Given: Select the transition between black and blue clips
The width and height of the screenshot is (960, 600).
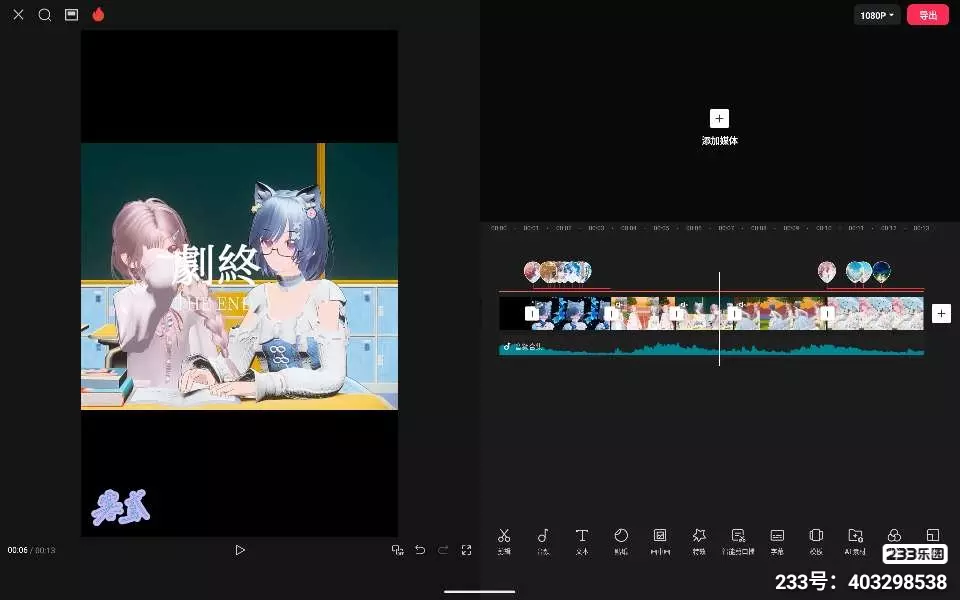Looking at the screenshot, I should (x=532, y=313).
